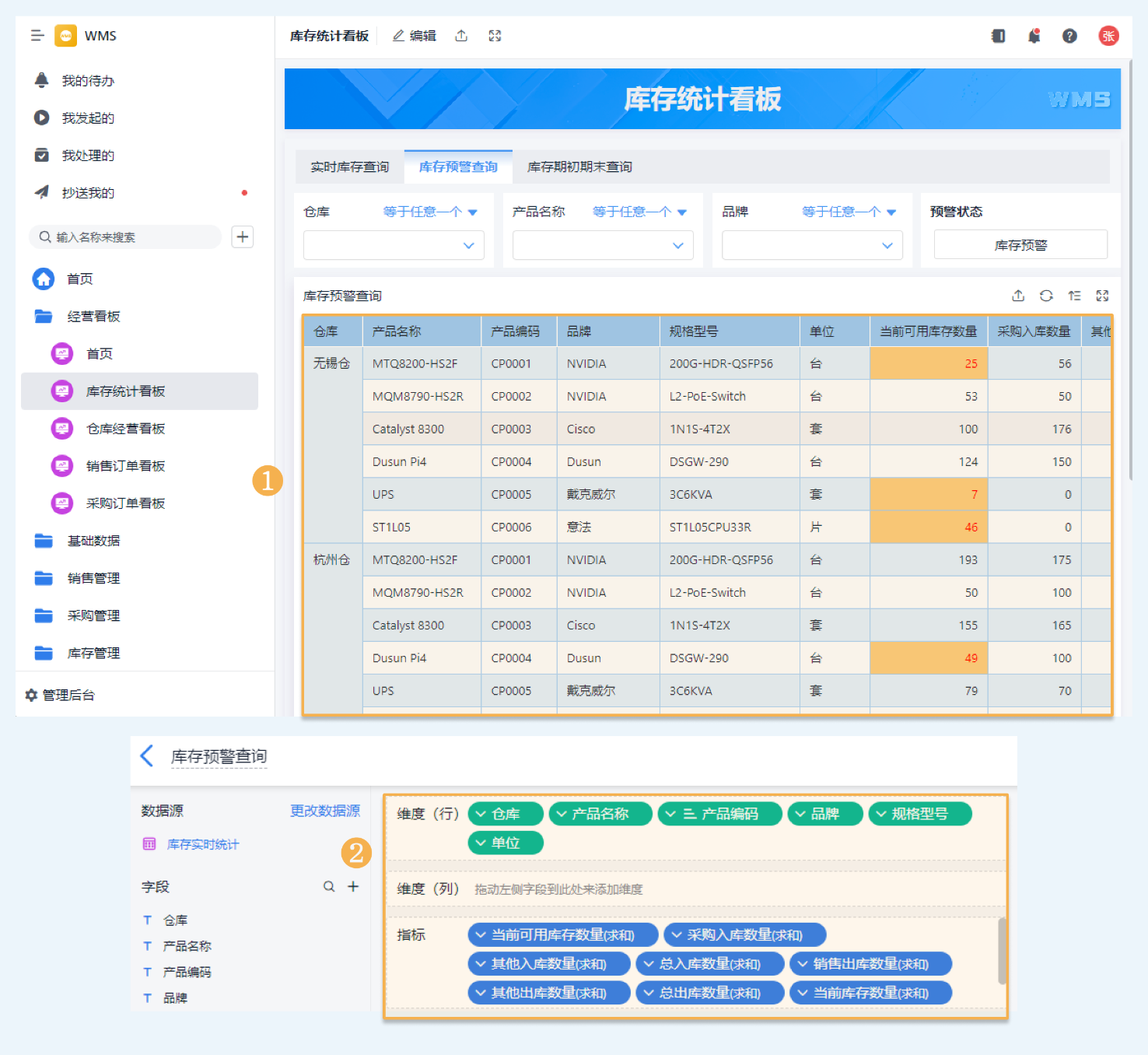Change the 品牌 condition 等于任意一个
The height and width of the screenshot is (1055, 1148).
point(849,212)
